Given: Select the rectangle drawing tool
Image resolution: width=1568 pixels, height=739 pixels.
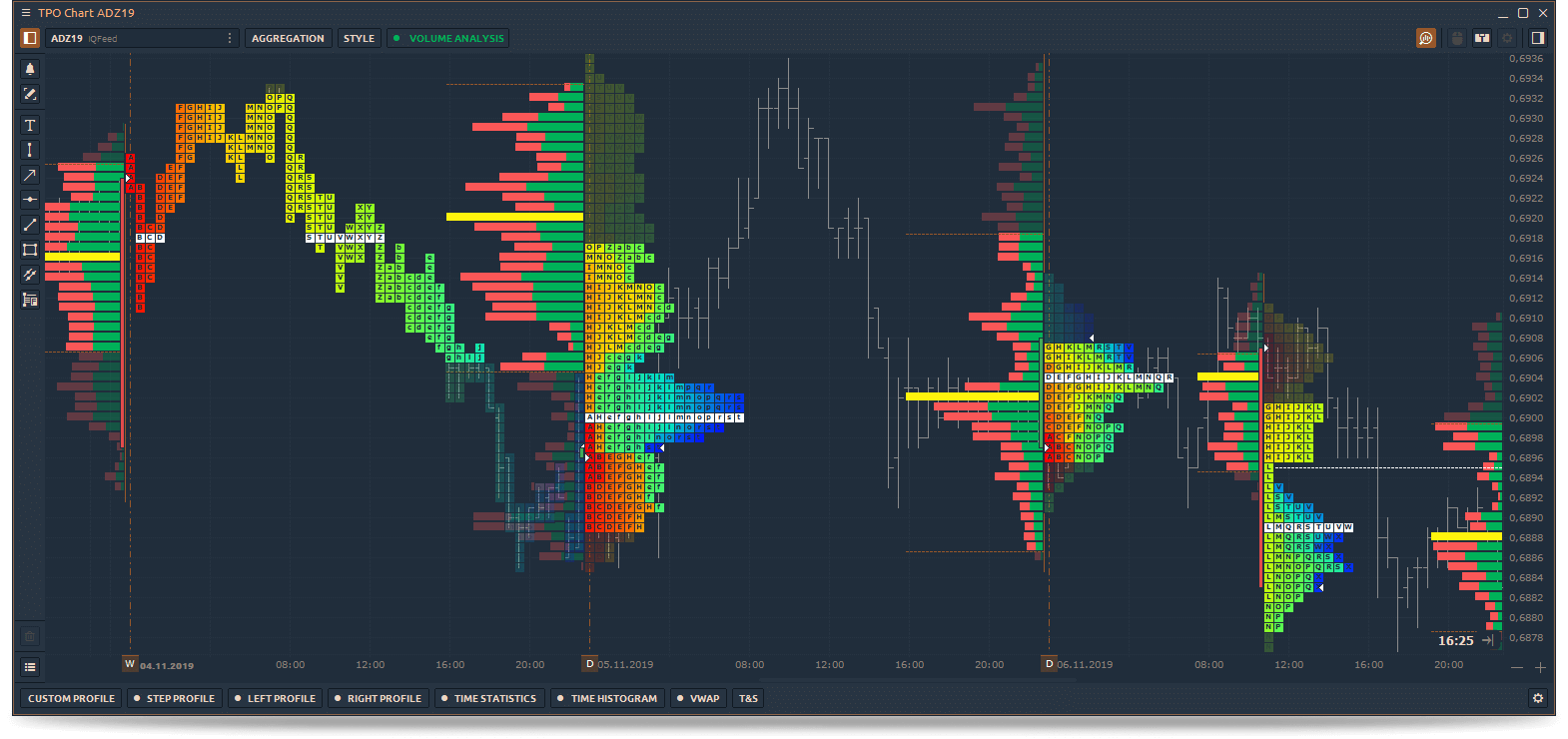Looking at the screenshot, I should [x=30, y=250].
